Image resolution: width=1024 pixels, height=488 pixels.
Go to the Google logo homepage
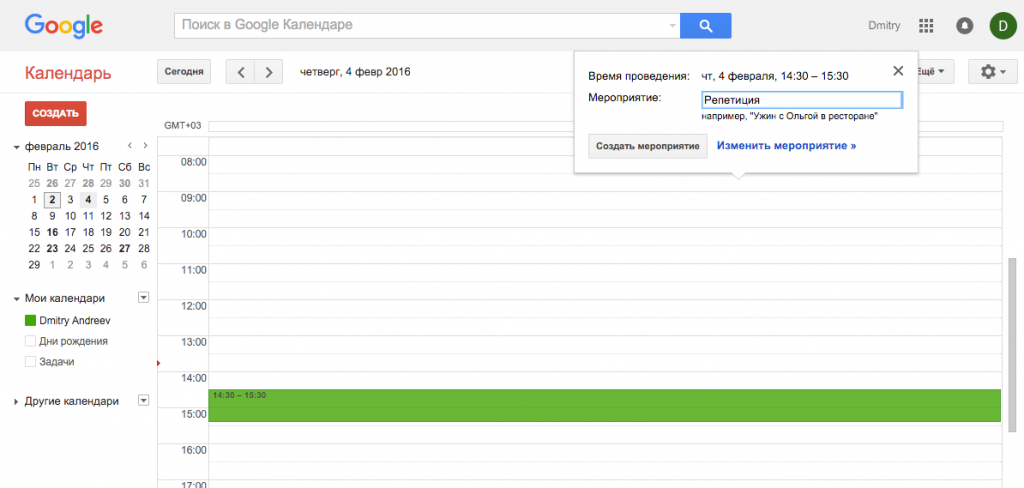click(64, 25)
